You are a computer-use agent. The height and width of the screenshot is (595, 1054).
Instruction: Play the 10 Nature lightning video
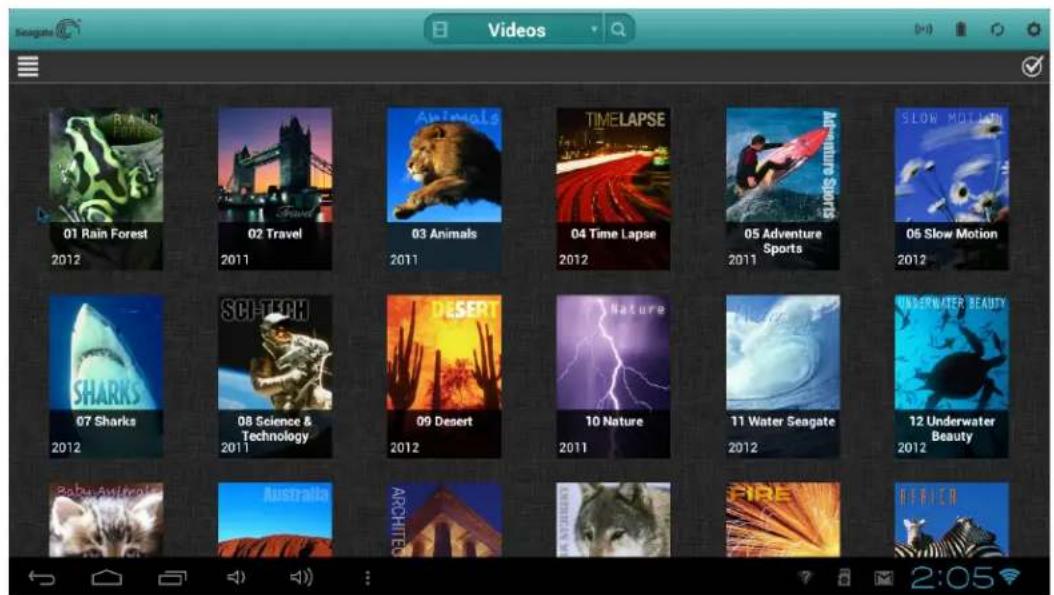pyautogui.click(x=613, y=376)
